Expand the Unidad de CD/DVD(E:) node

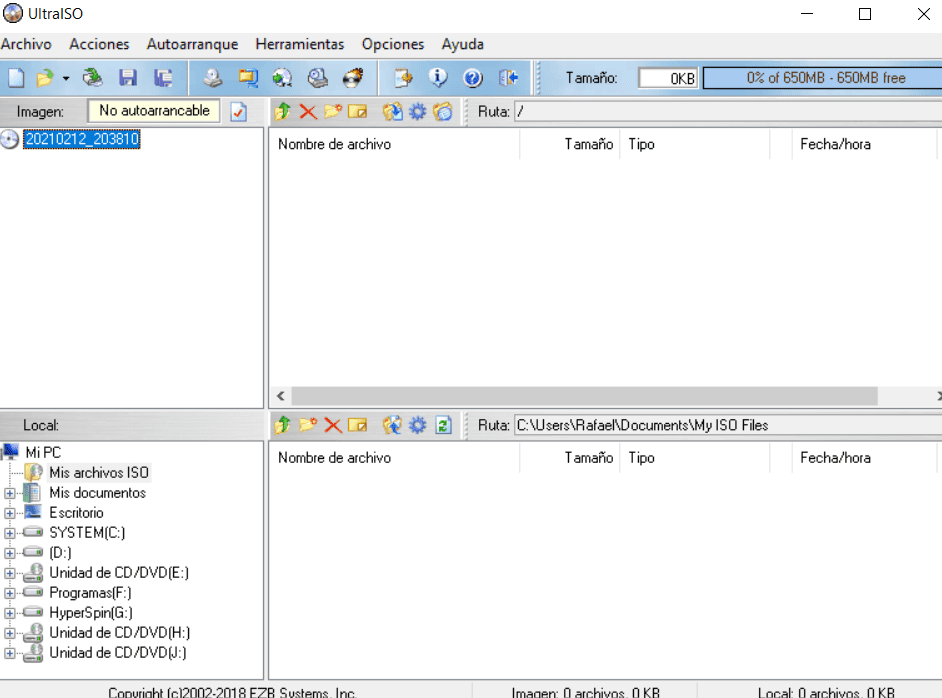click(x=10, y=573)
